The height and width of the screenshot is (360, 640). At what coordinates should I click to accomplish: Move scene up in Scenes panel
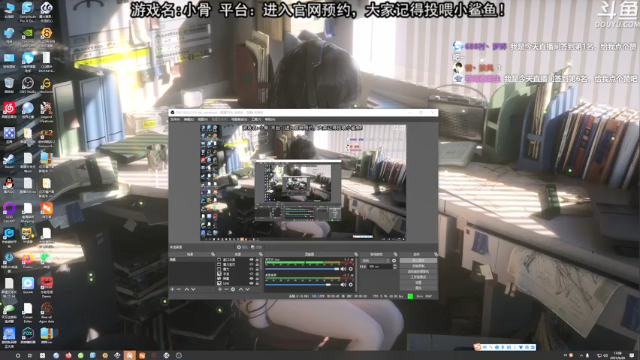click(x=187, y=289)
